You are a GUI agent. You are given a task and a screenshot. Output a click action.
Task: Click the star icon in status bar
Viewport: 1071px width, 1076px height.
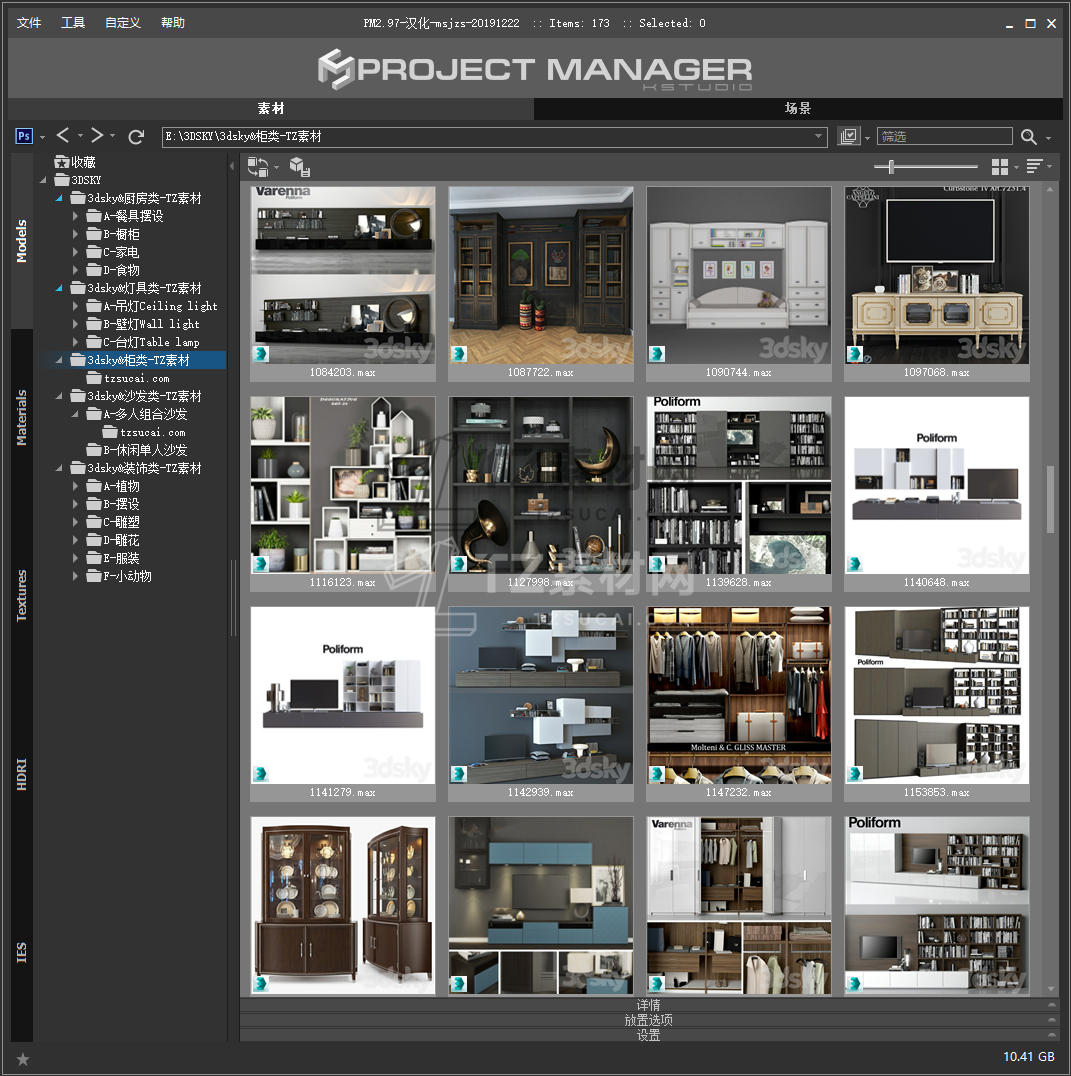click(x=23, y=1058)
